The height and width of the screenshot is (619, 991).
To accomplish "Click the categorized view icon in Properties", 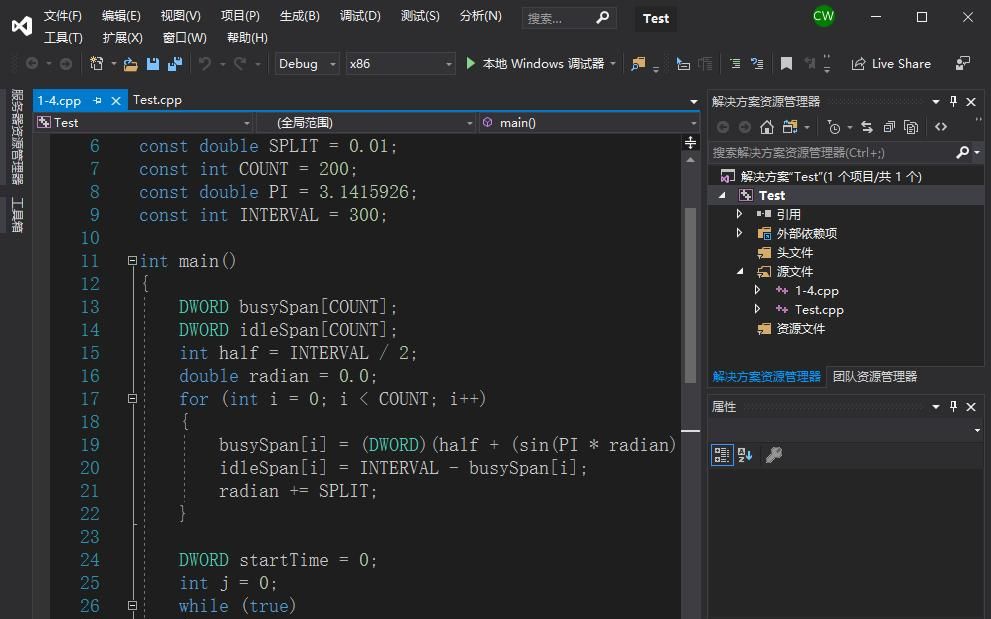I will pyautogui.click(x=722, y=455).
